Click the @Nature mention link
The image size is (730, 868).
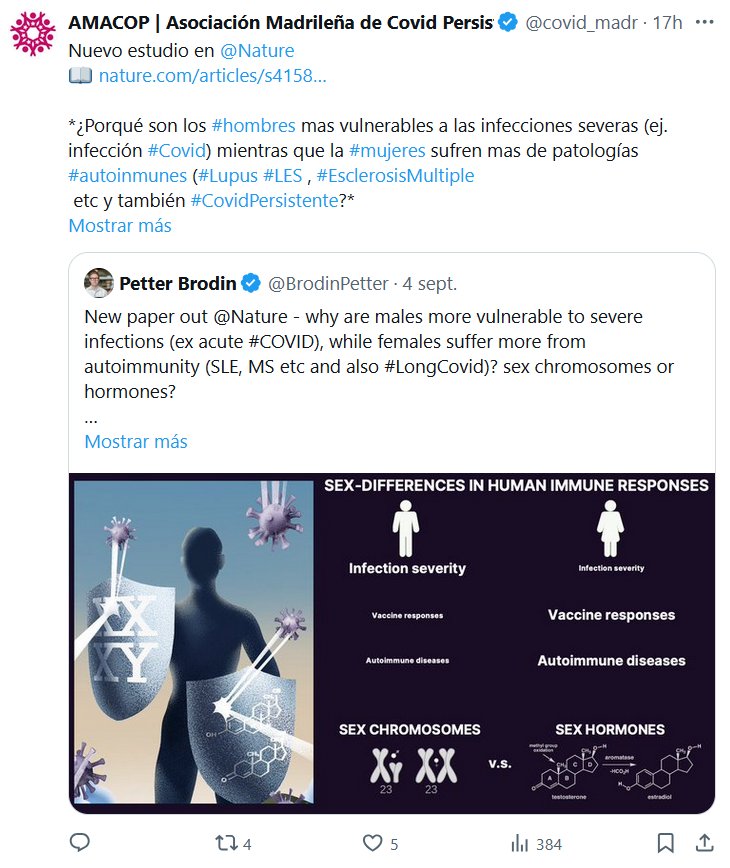(x=258, y=50)
